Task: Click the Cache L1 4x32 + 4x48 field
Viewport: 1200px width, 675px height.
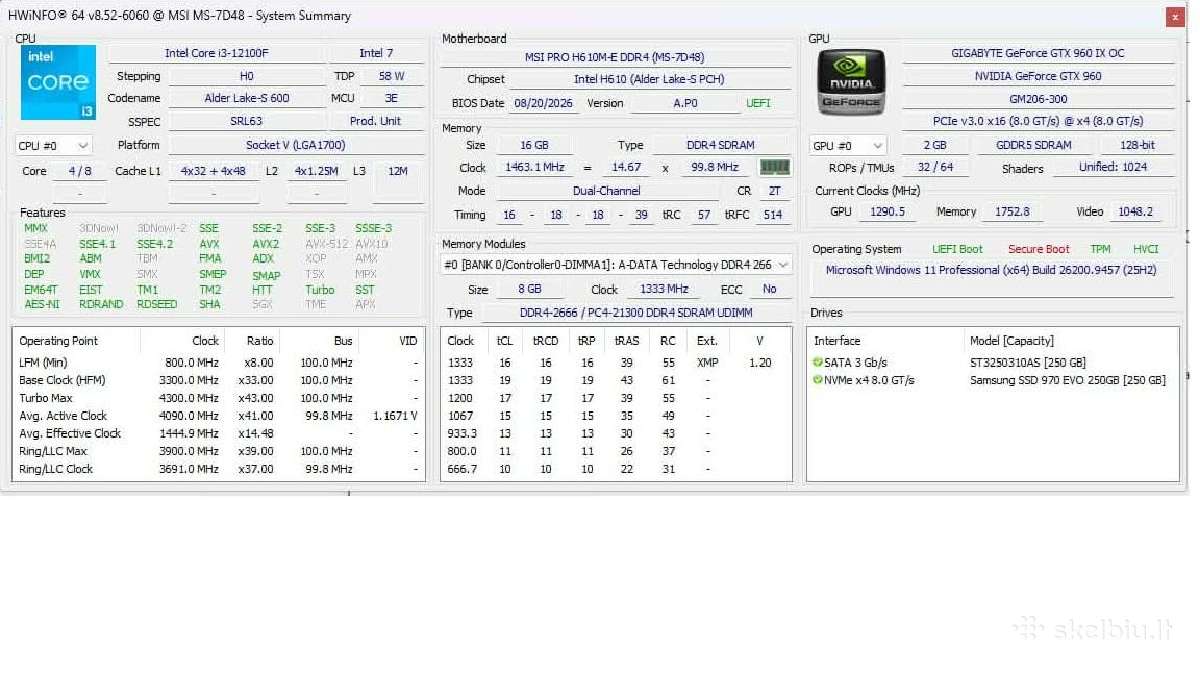Action: coord(213,171)
